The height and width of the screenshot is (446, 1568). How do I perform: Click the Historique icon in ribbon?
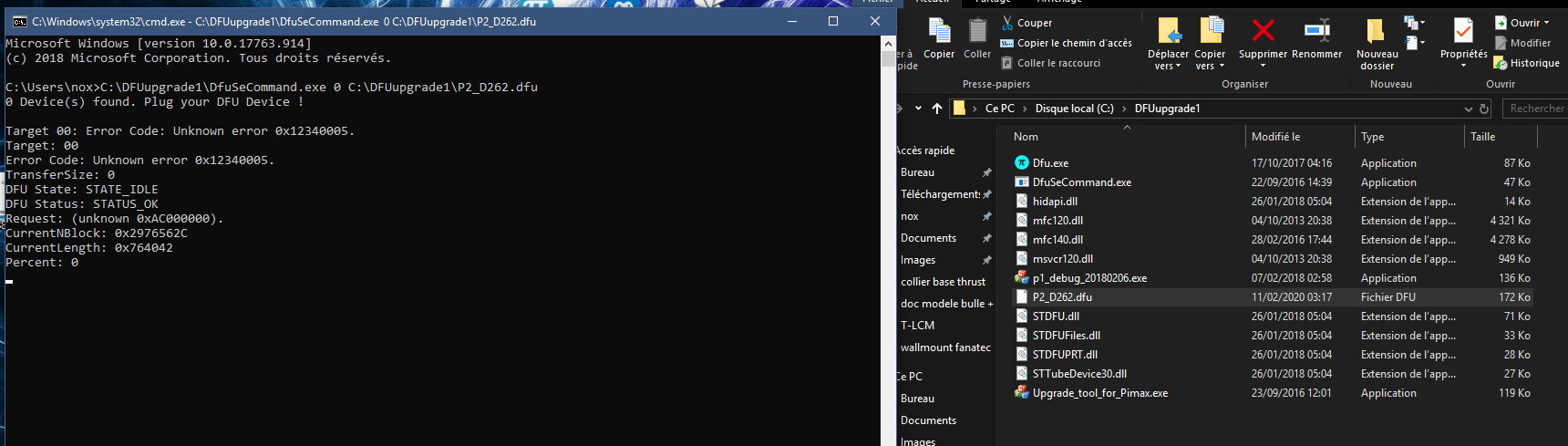tap(1501, 63)
